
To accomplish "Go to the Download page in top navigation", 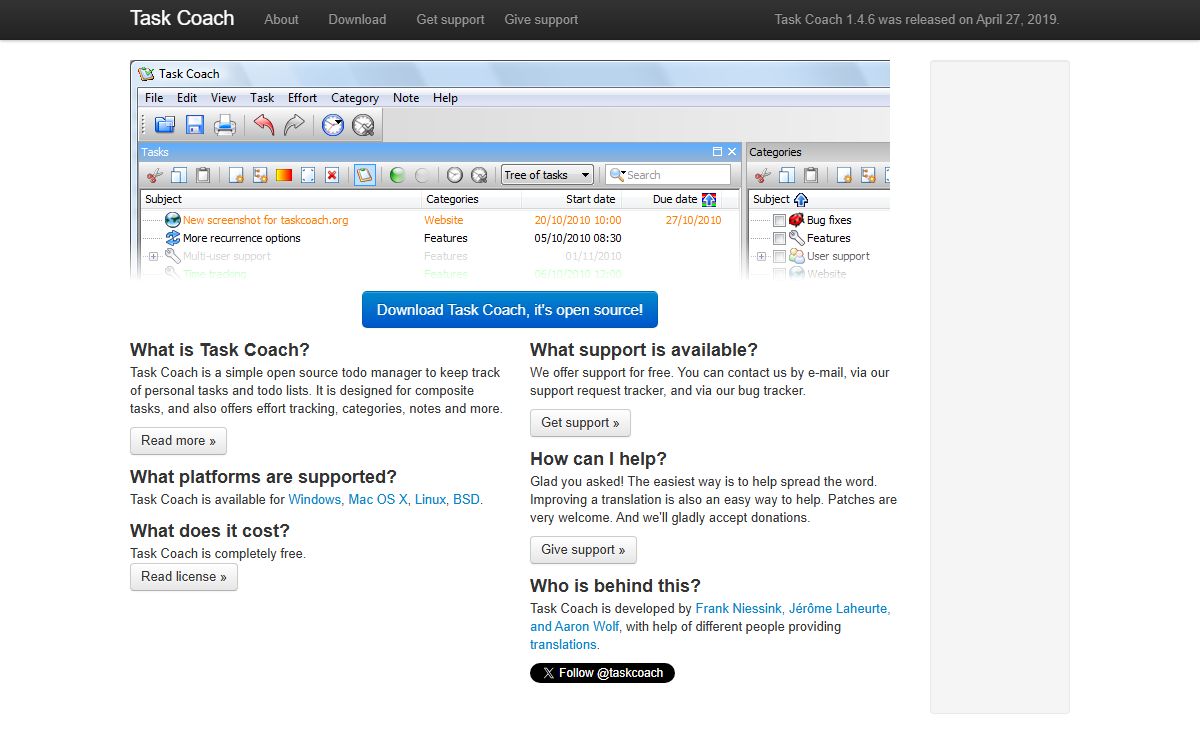I will 357,19.
